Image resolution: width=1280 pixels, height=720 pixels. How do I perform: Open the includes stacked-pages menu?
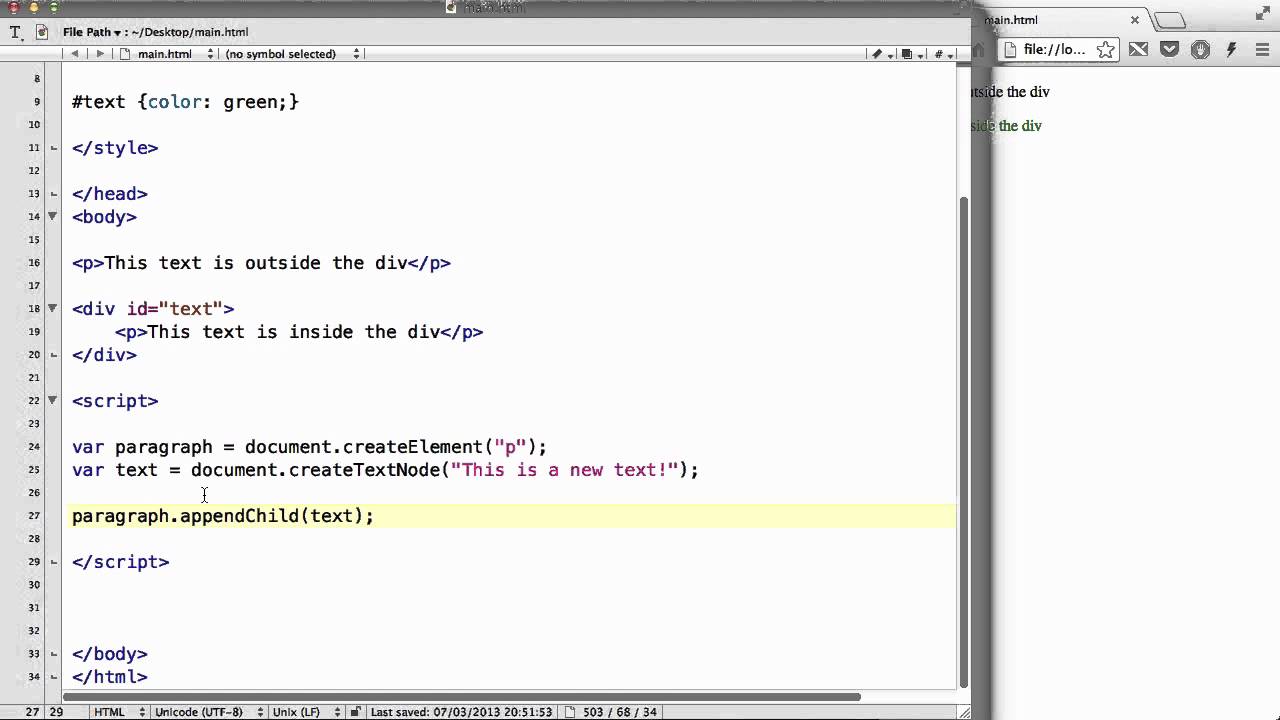tap(911, 54)
